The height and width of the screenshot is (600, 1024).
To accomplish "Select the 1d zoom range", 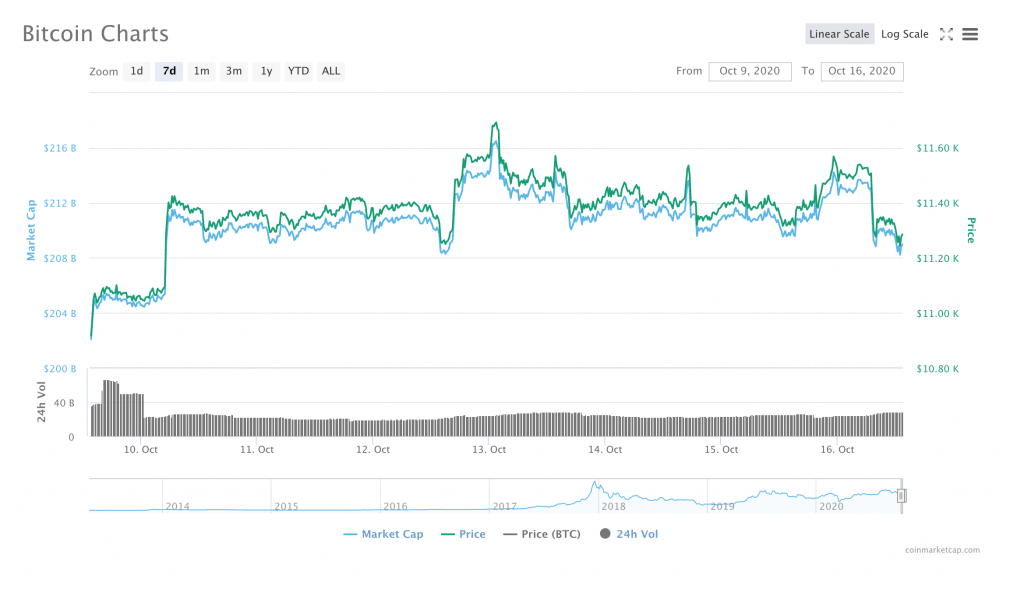I will 136,71.
